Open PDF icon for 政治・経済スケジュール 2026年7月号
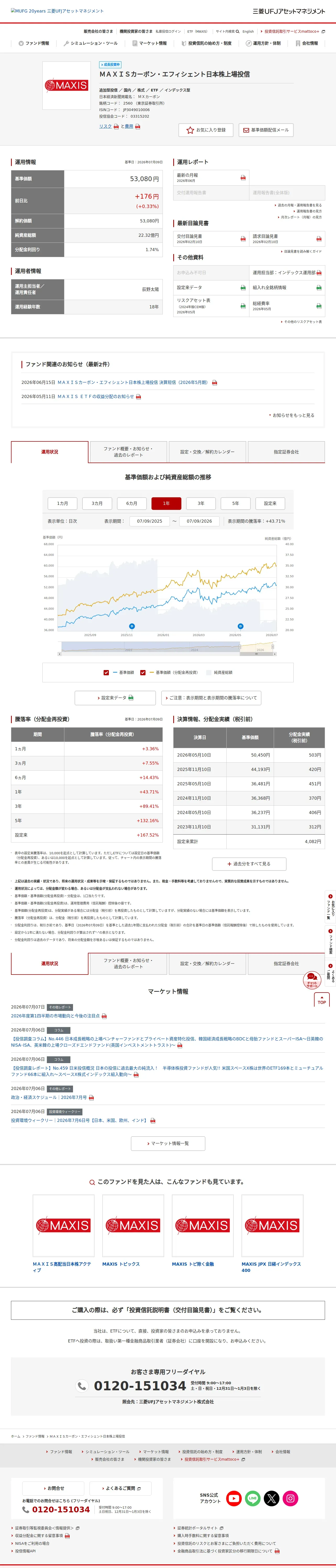The width and height of the screenshot is (336, 1568). (92, 1098)
